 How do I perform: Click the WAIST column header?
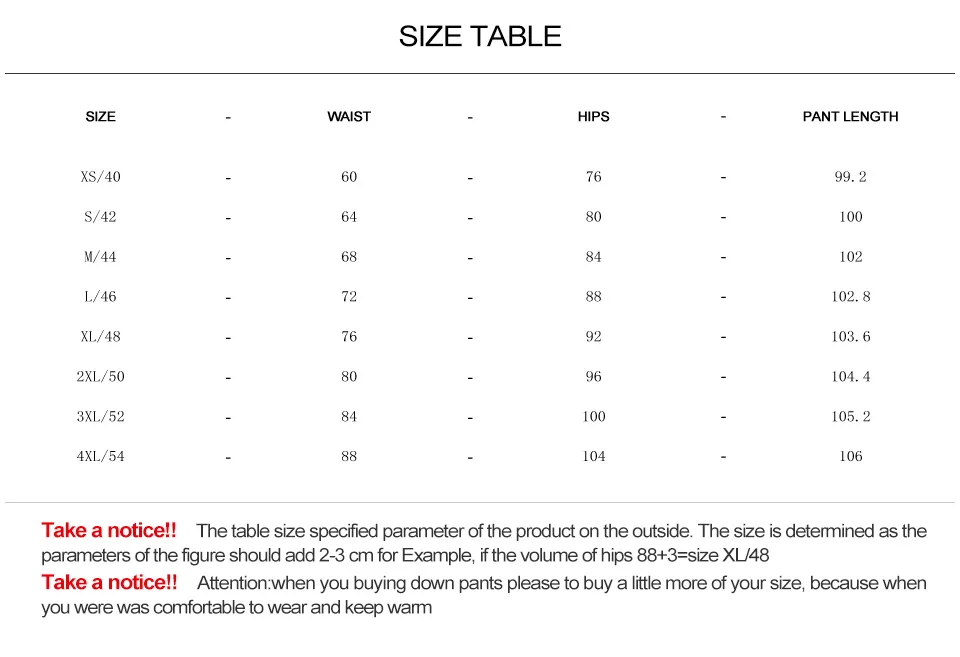349,117
